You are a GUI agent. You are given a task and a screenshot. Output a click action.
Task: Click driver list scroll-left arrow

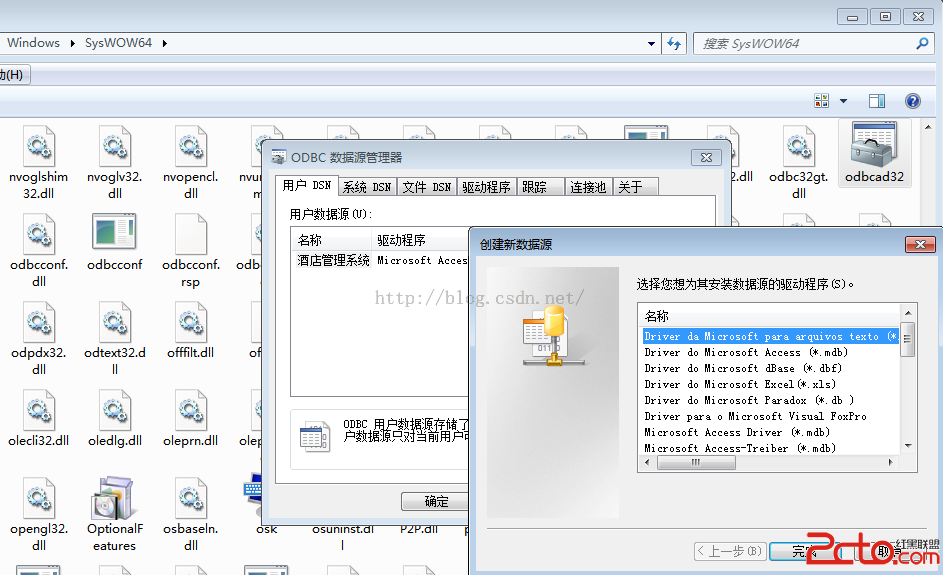point(648,462)
